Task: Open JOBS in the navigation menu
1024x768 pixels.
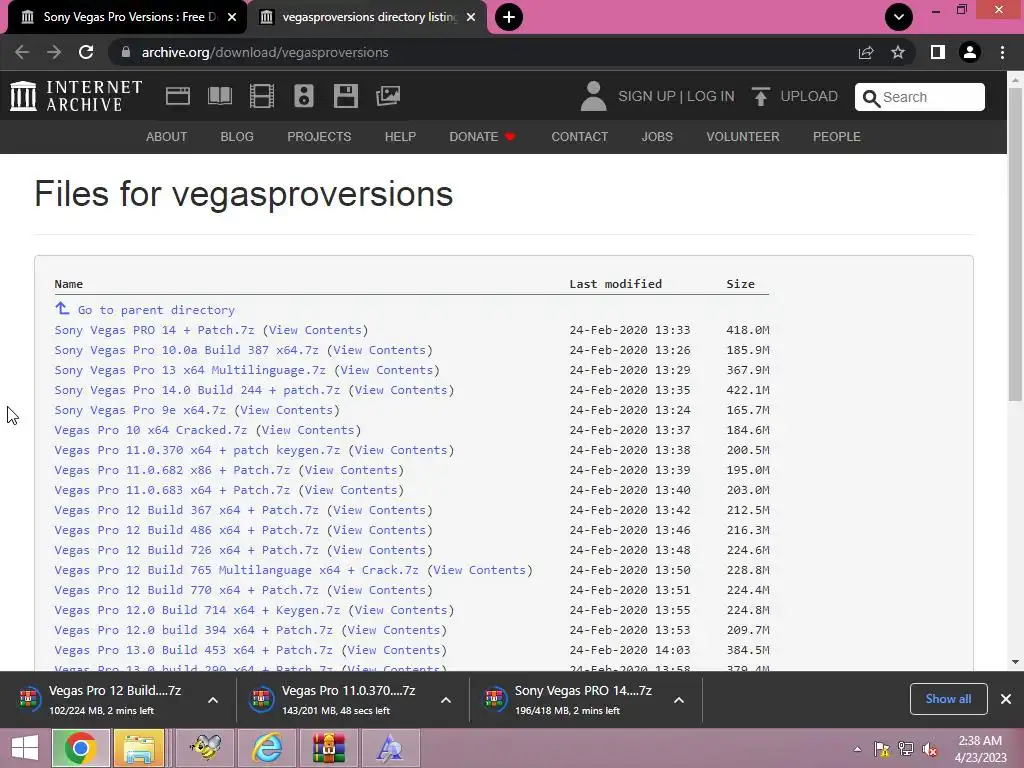Action: click(x=657, y=136)
